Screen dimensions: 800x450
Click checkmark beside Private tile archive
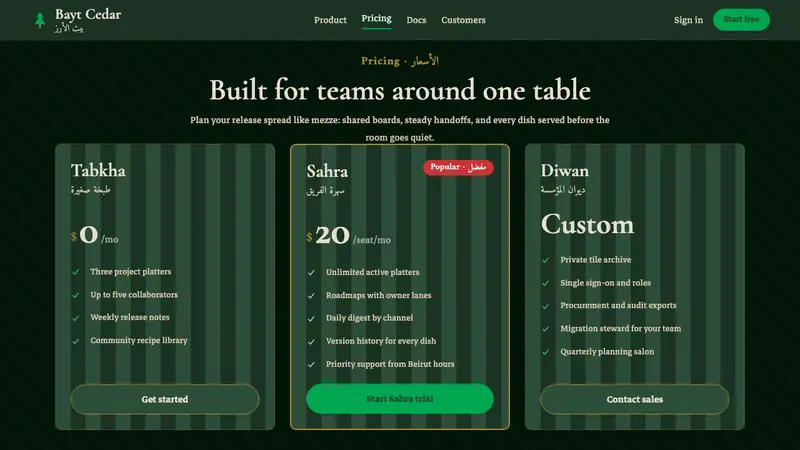pos(545,260)
